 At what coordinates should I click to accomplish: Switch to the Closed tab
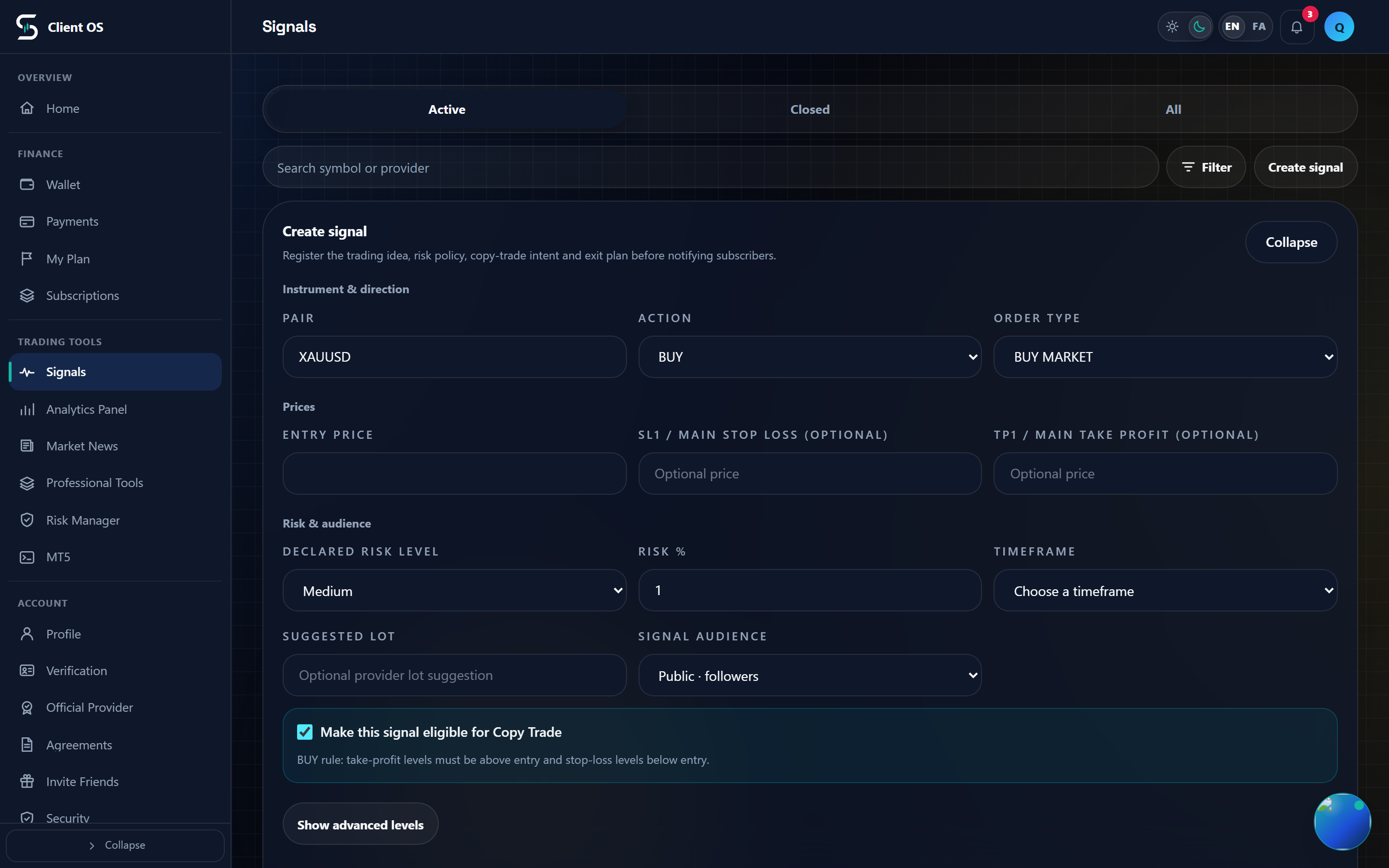tap(810, 109)
